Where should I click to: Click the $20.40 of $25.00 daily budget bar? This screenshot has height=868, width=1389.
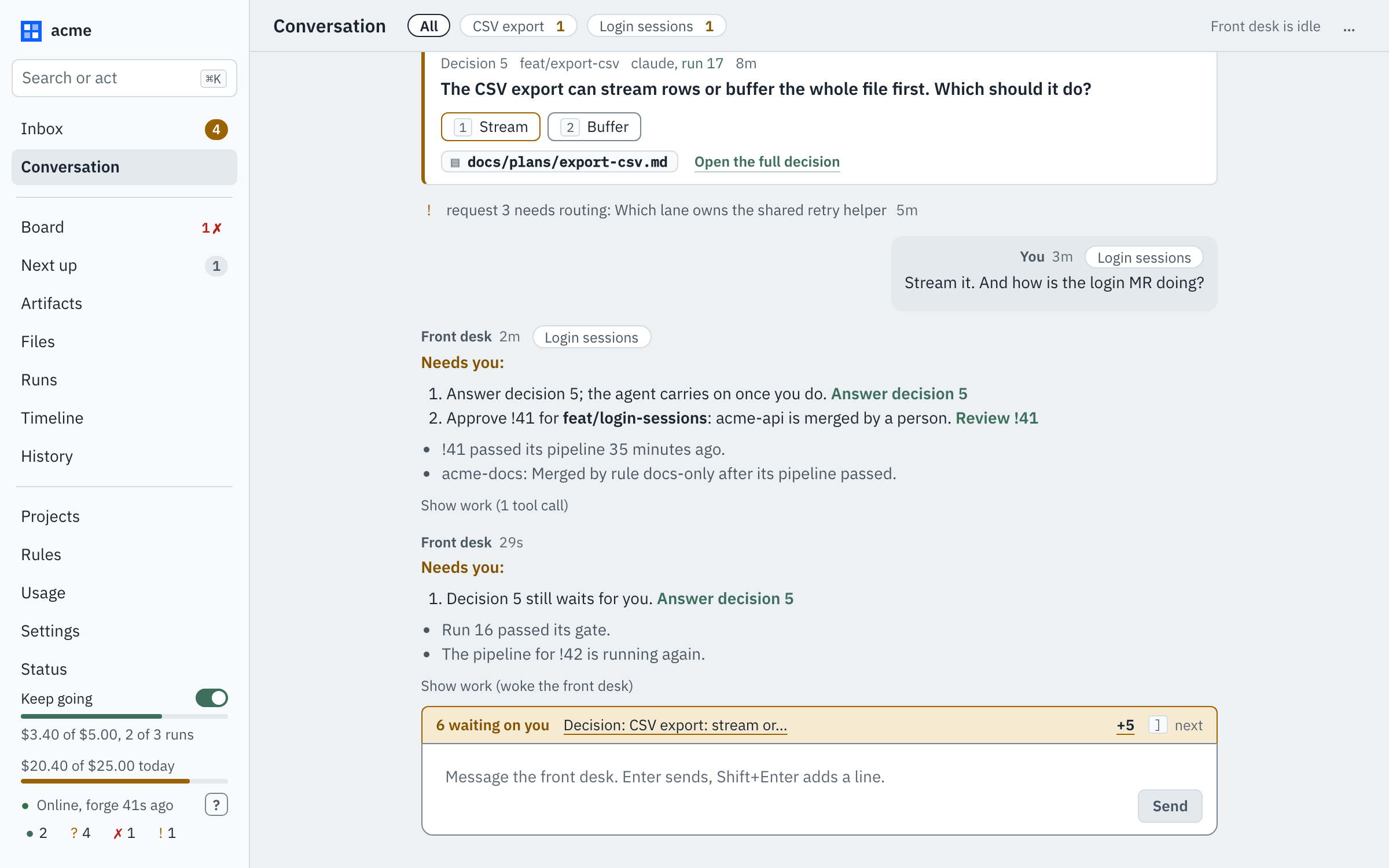tap(124, 781)
